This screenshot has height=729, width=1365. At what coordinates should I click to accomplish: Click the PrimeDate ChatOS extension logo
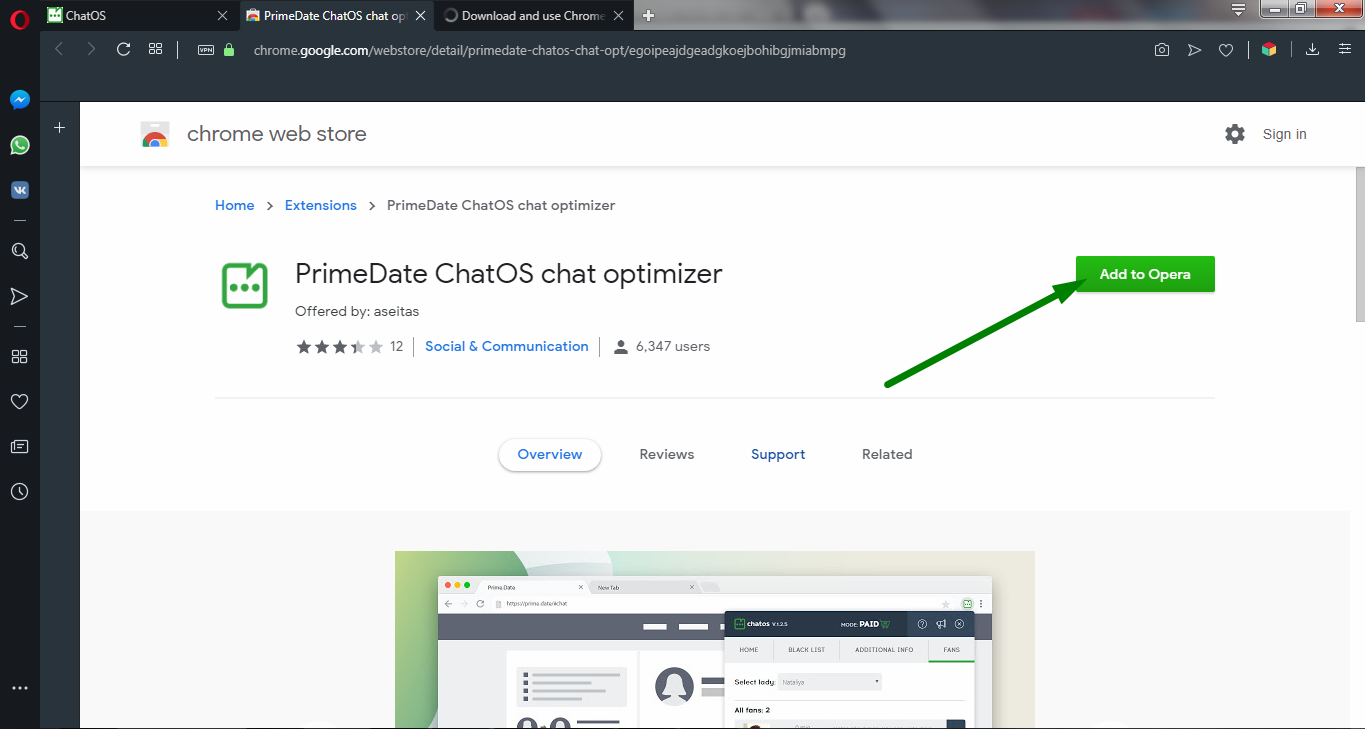pyautogui.click(x=245, y=285)
